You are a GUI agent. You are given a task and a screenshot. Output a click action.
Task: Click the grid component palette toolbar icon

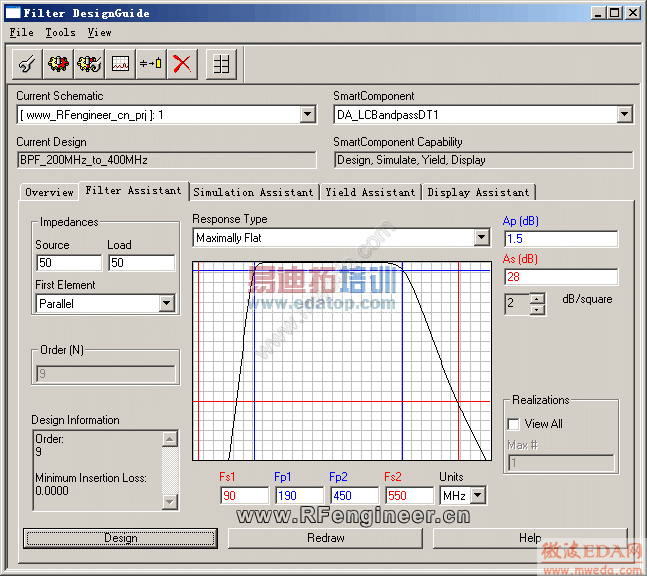tap(221, 64)
